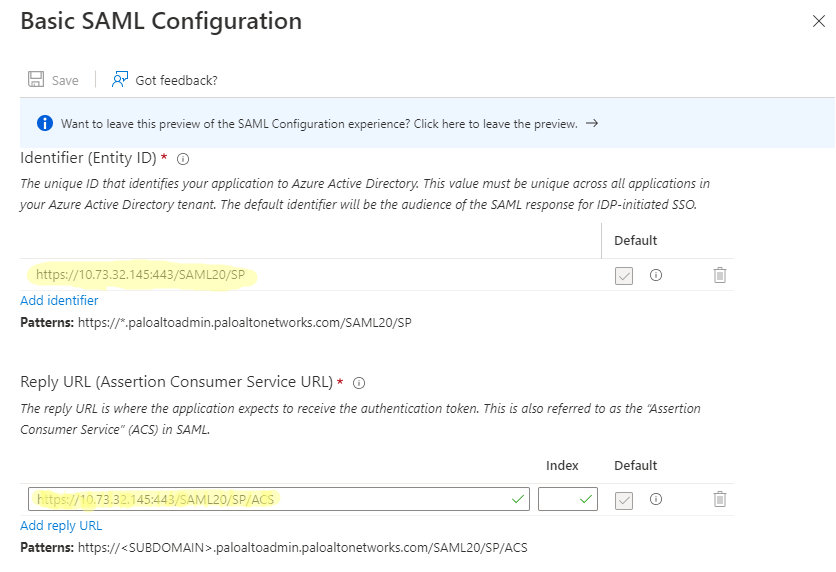Click the Save disk icon

[x=36, y=80]
